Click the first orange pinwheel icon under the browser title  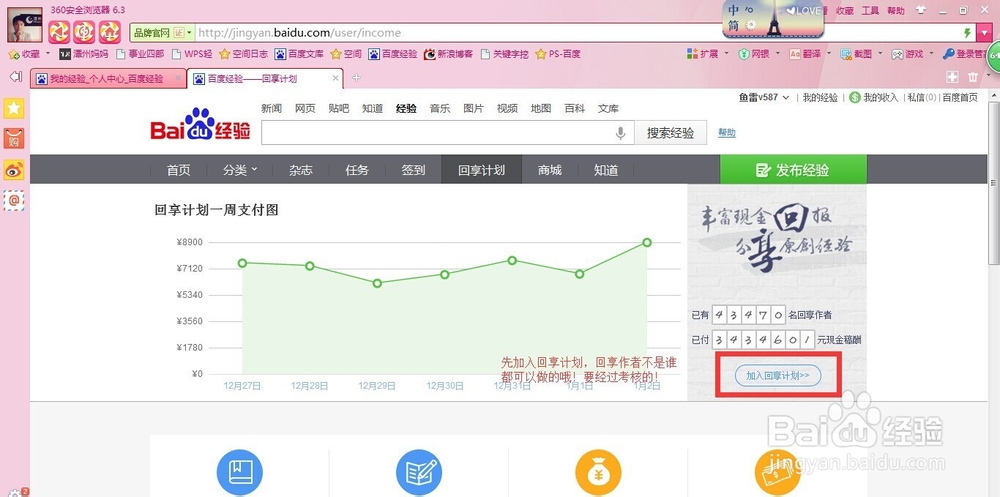(59, 31)
